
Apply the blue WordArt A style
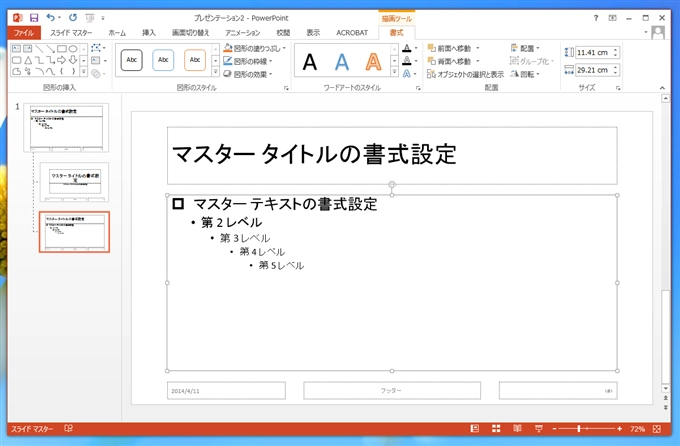342,62
